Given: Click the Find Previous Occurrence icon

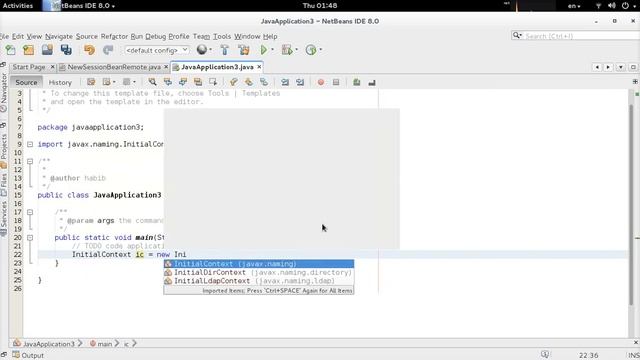Looking at the screenshot, I should point(167,82).
